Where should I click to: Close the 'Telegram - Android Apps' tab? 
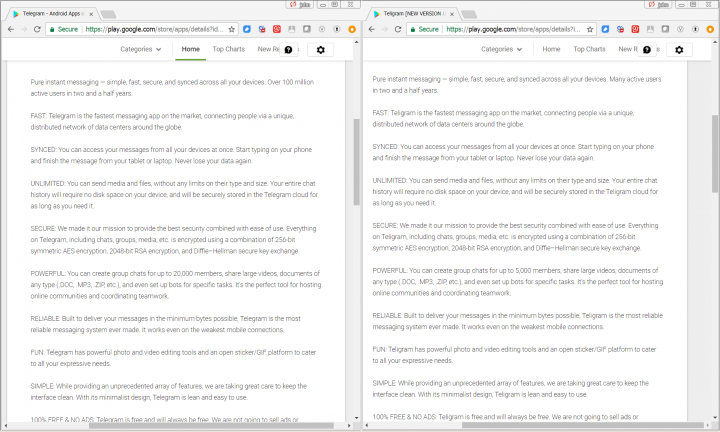[x=91, y=14]
